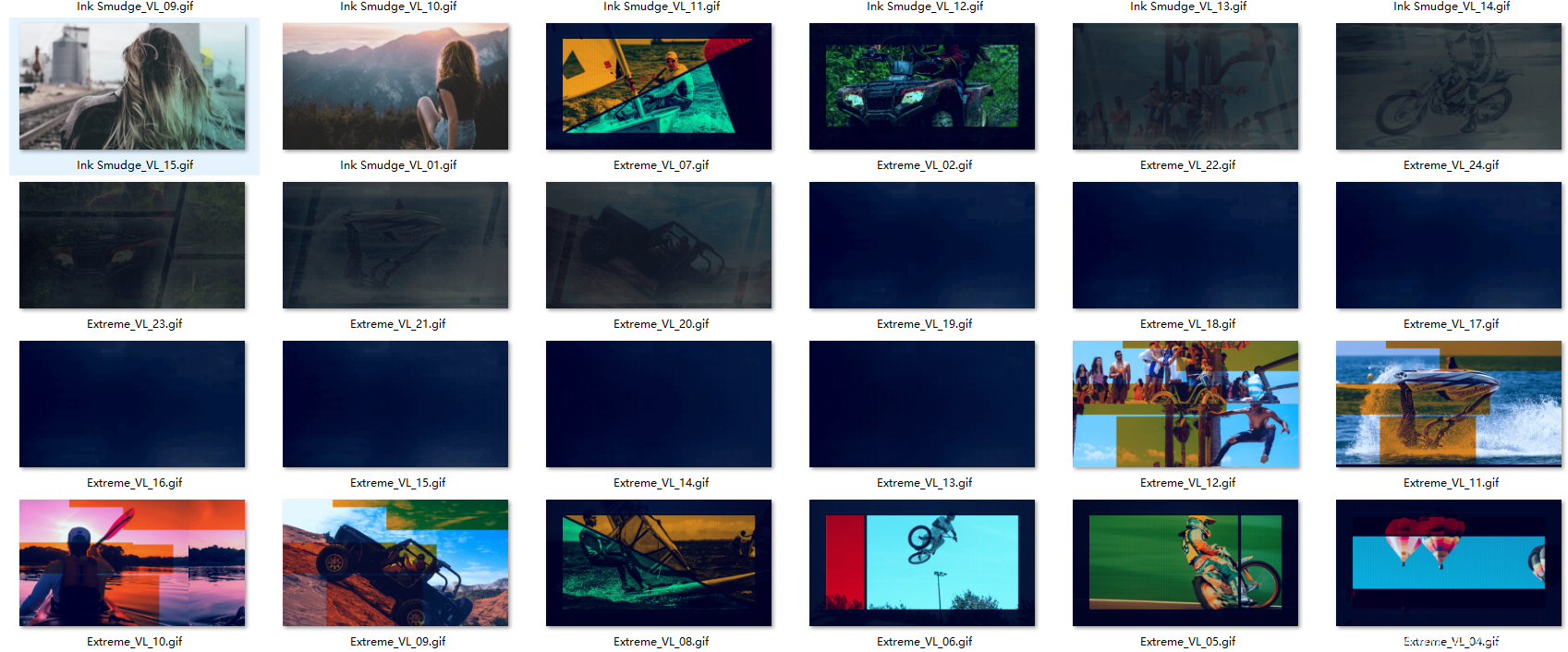Image resolution: width=1568 pixels, height=652 pixels.
Task: Open the Extreme_VL_11.gif jet ski thumbnail
Action: 1449,404
